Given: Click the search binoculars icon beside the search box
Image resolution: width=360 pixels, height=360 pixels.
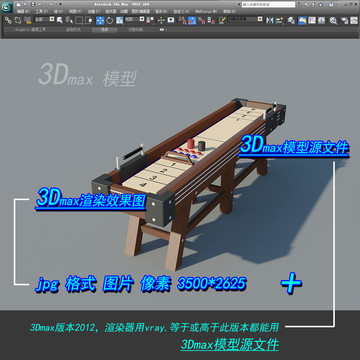Looking at the screenshot, I should click(299, 5).
